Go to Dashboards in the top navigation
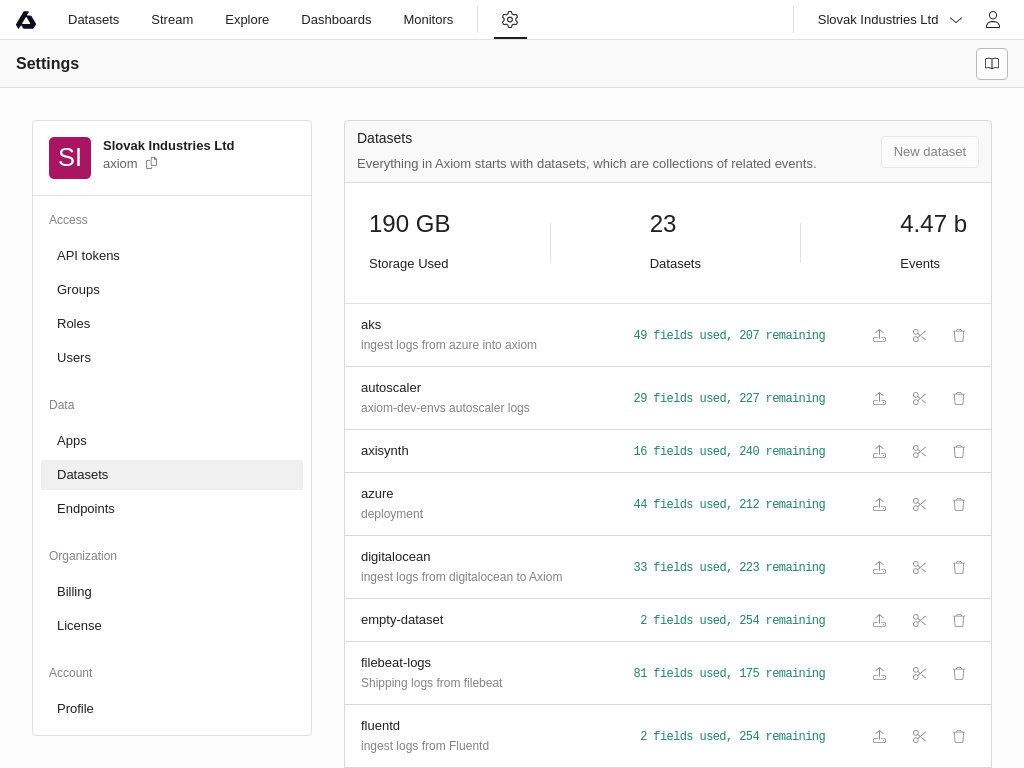The height and width of the screenshot is (768, 1024). pyautogui.click(x=336, y=20)
